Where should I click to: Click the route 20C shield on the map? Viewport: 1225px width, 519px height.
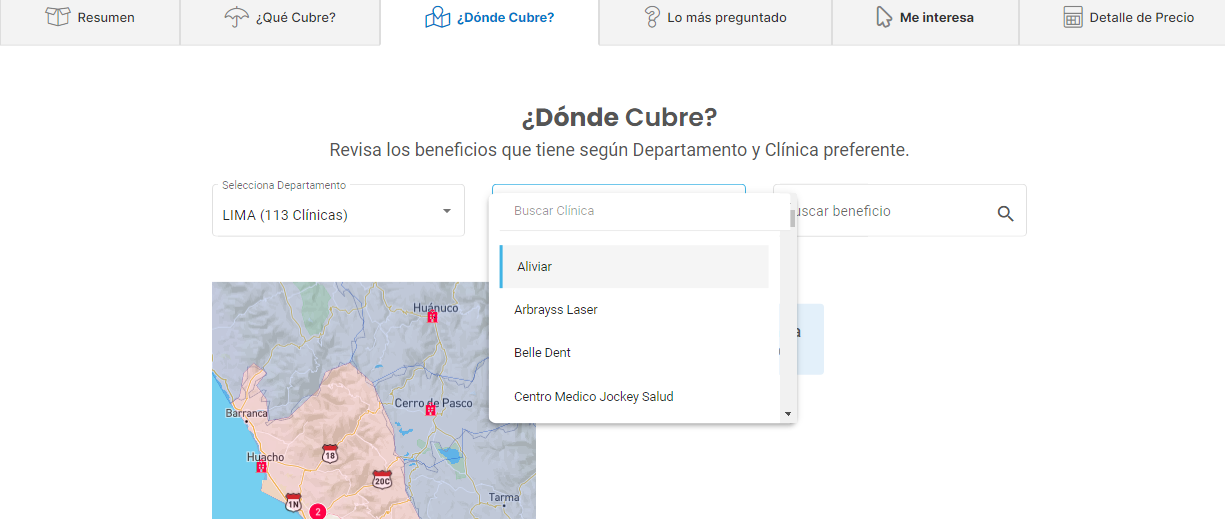point(382,479)
